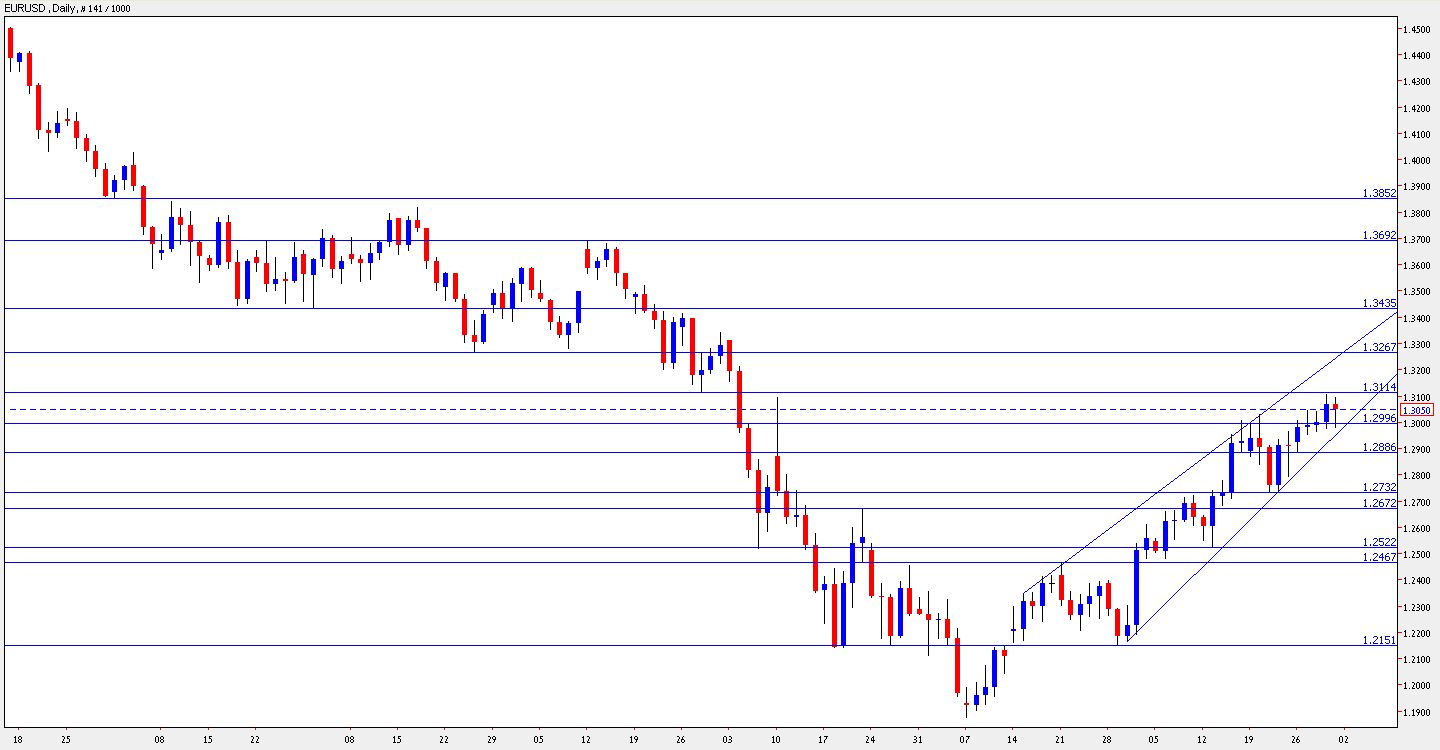1440x750 pixels.
Task: Select the 1.2151 support line label
Action: pyautogui.click(x=1379, y=640)
